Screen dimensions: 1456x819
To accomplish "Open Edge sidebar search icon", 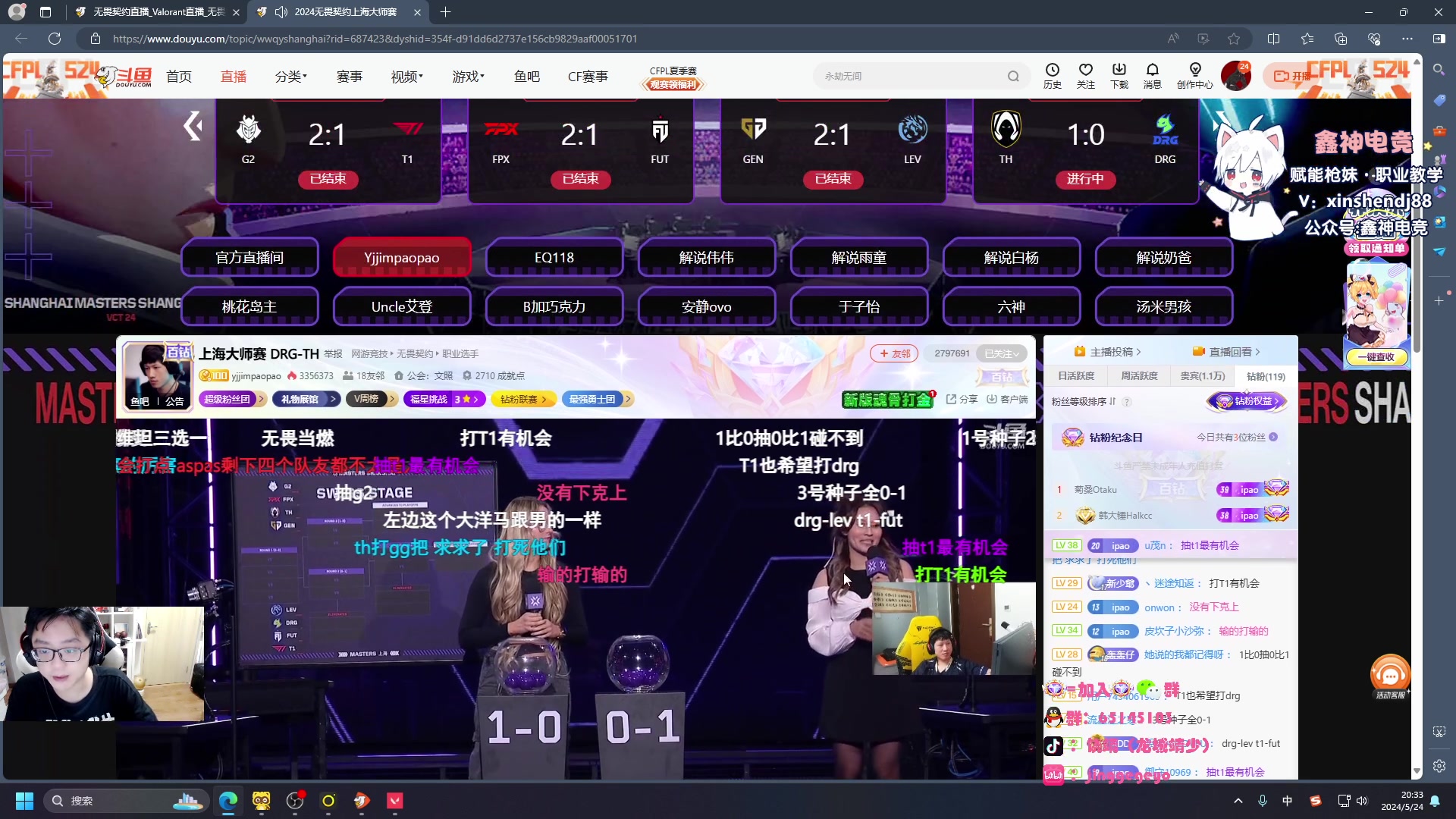I will [x=1439, y=69].
